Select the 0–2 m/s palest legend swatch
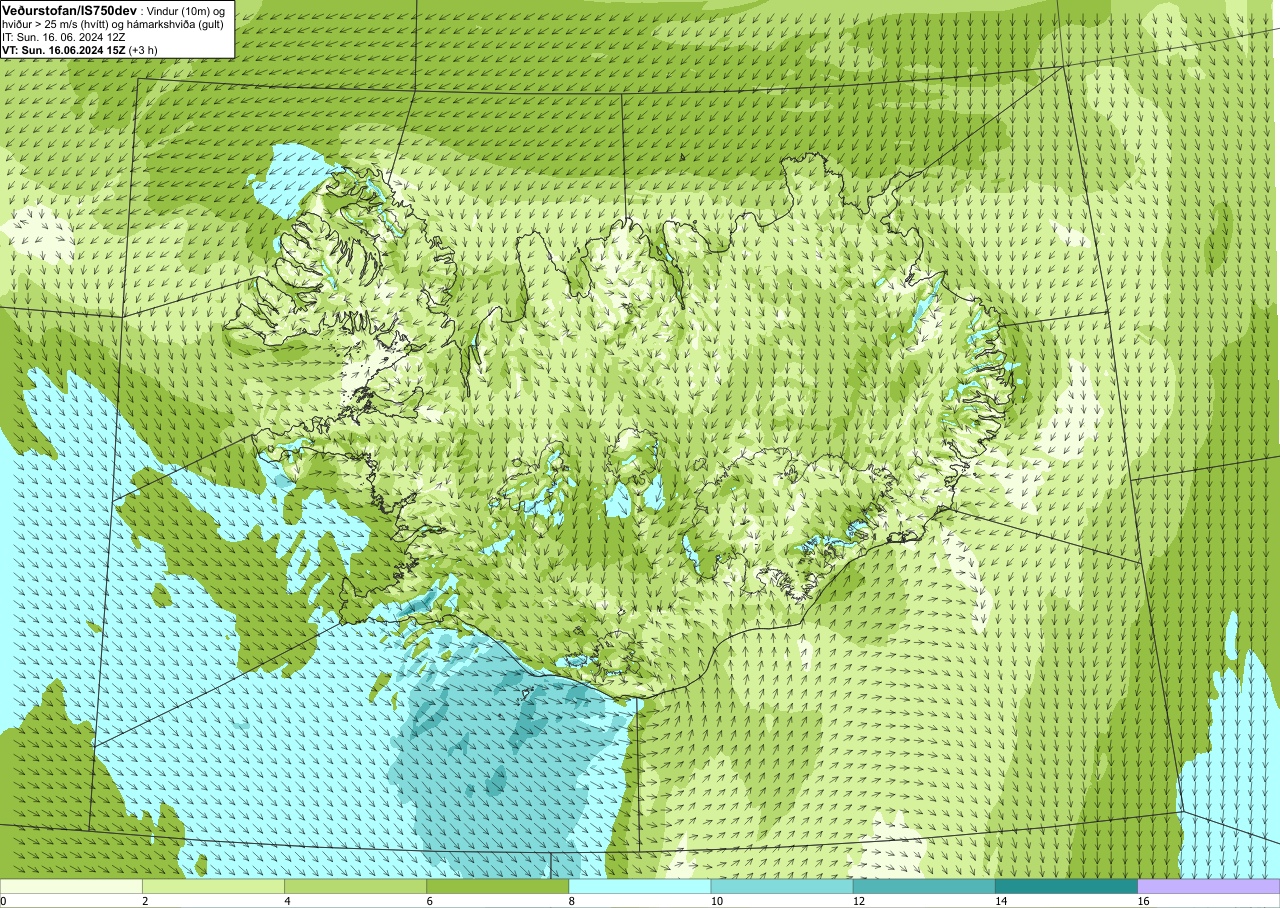Image resolution: width=1280 pixels, height=908 pixels. tap(71, 886)
